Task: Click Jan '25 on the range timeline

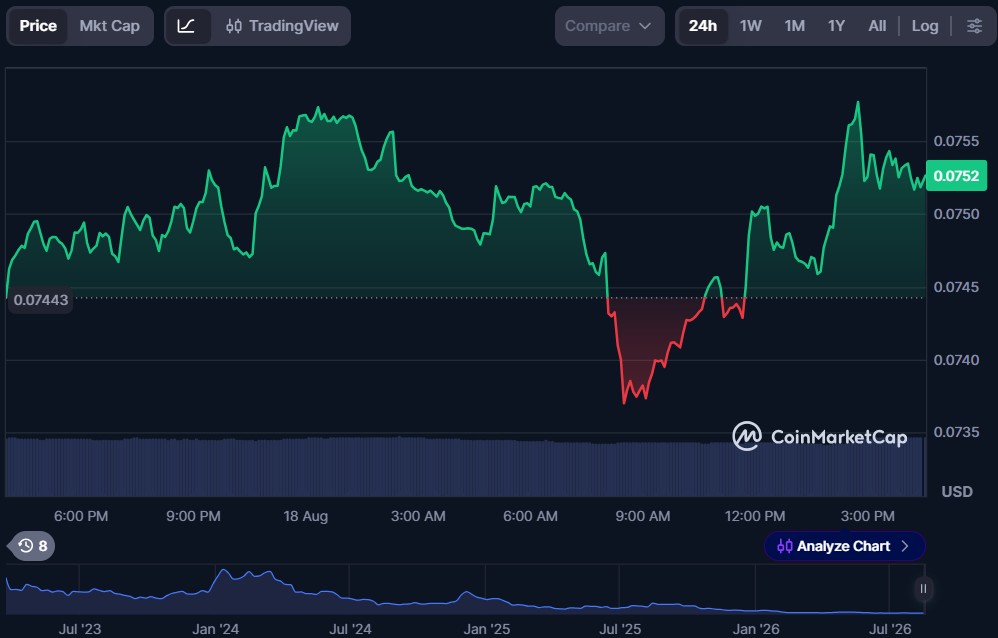Action: coord(486,629)
